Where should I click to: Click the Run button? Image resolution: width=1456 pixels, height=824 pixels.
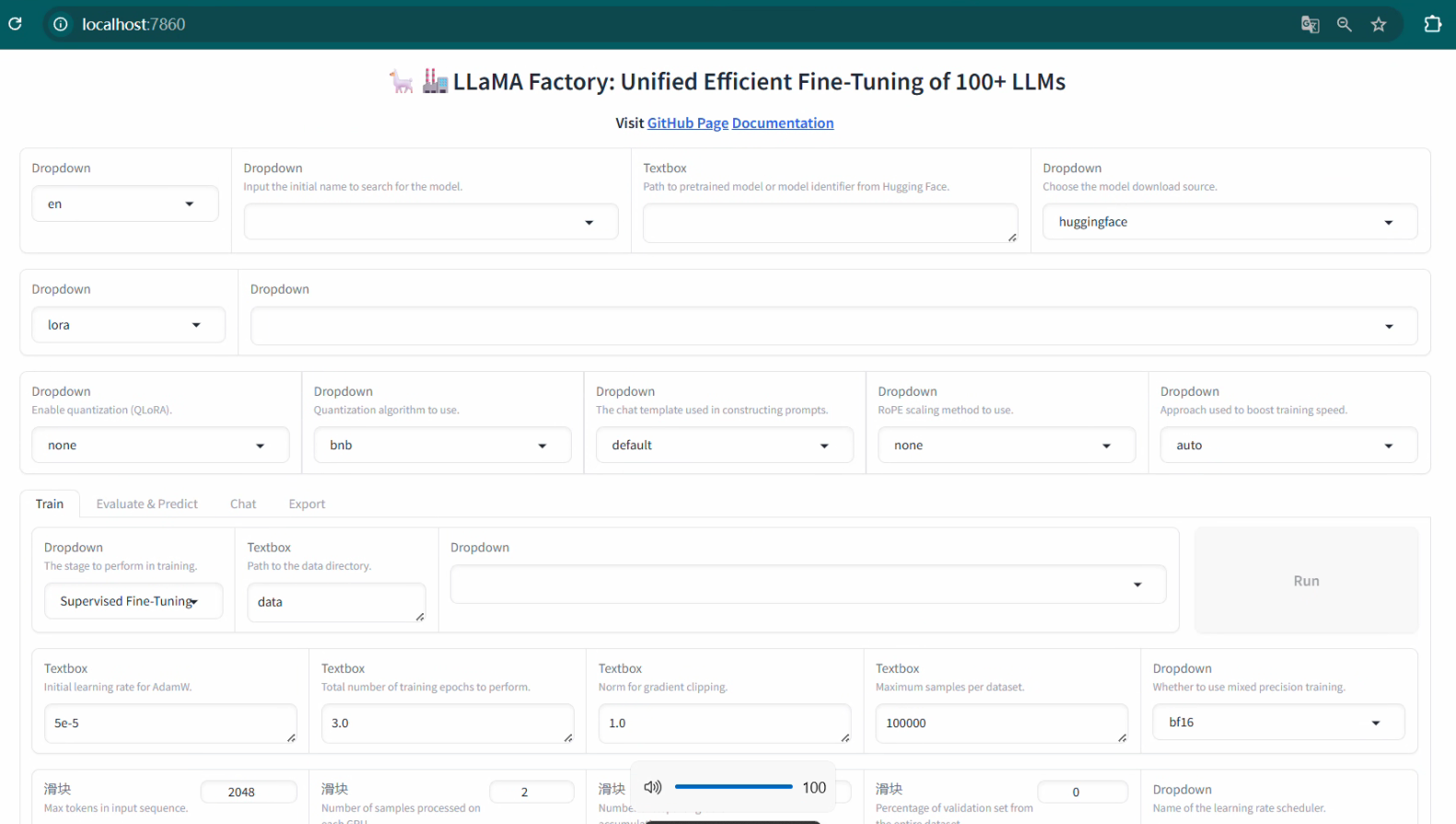pyautogui.click(x=1306, y=581)
